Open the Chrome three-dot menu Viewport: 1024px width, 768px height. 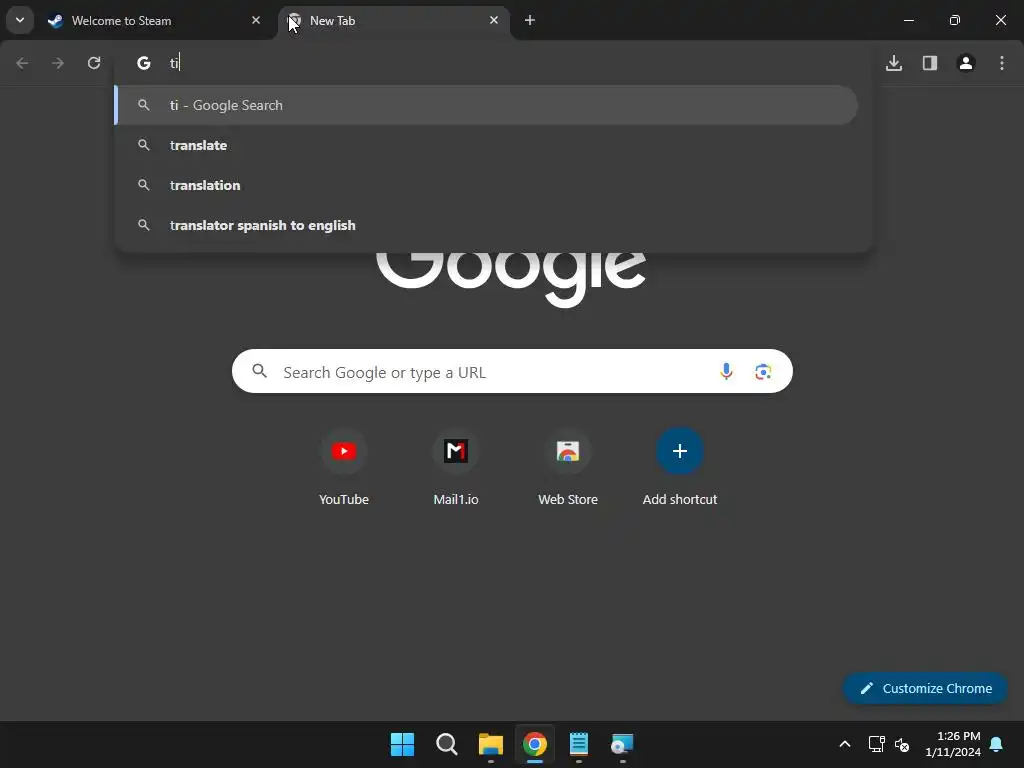click(x=1002, y=63)
